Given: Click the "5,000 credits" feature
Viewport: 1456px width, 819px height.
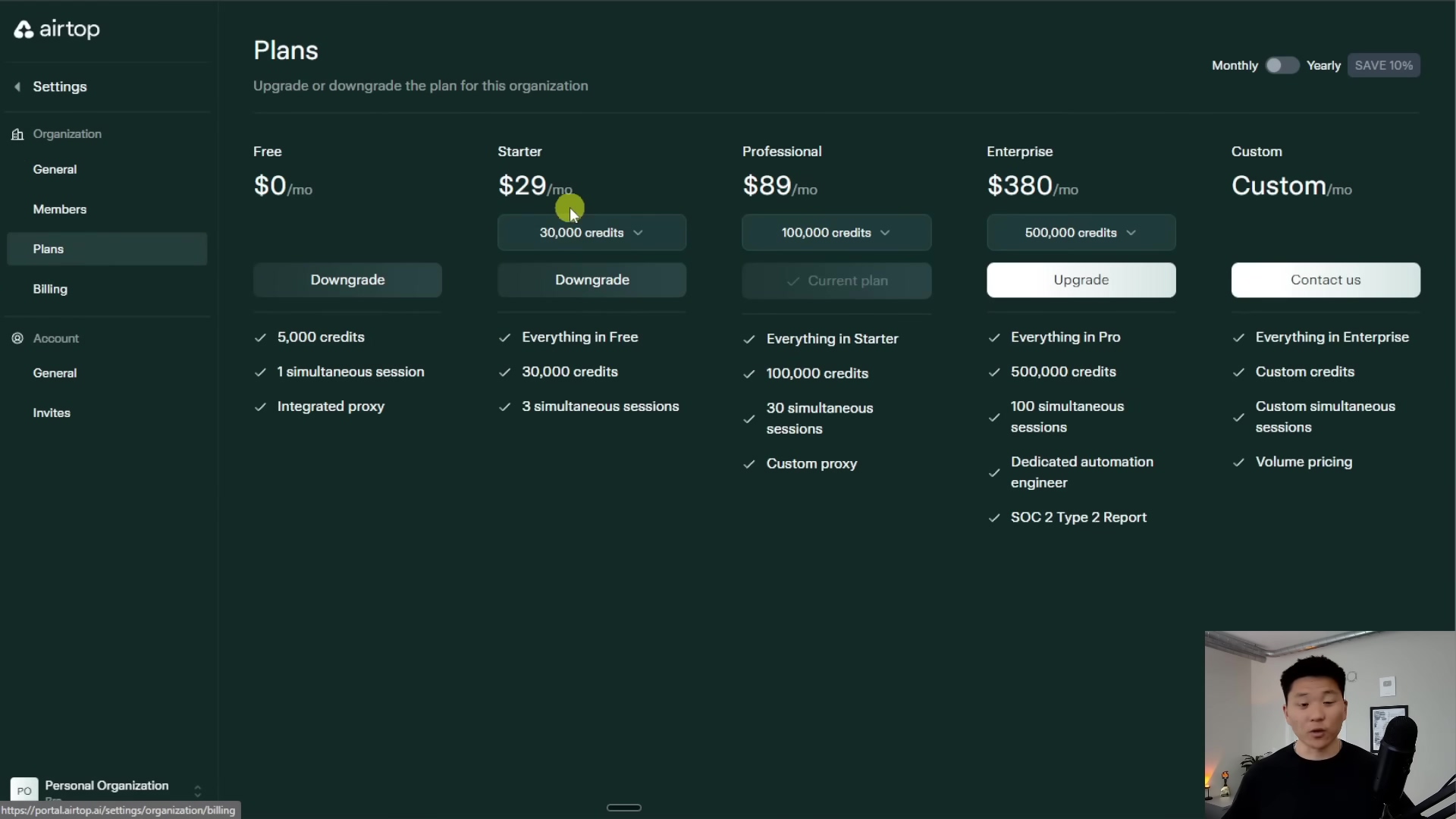Looking at the screenshot, I should [x=321, y=337].
